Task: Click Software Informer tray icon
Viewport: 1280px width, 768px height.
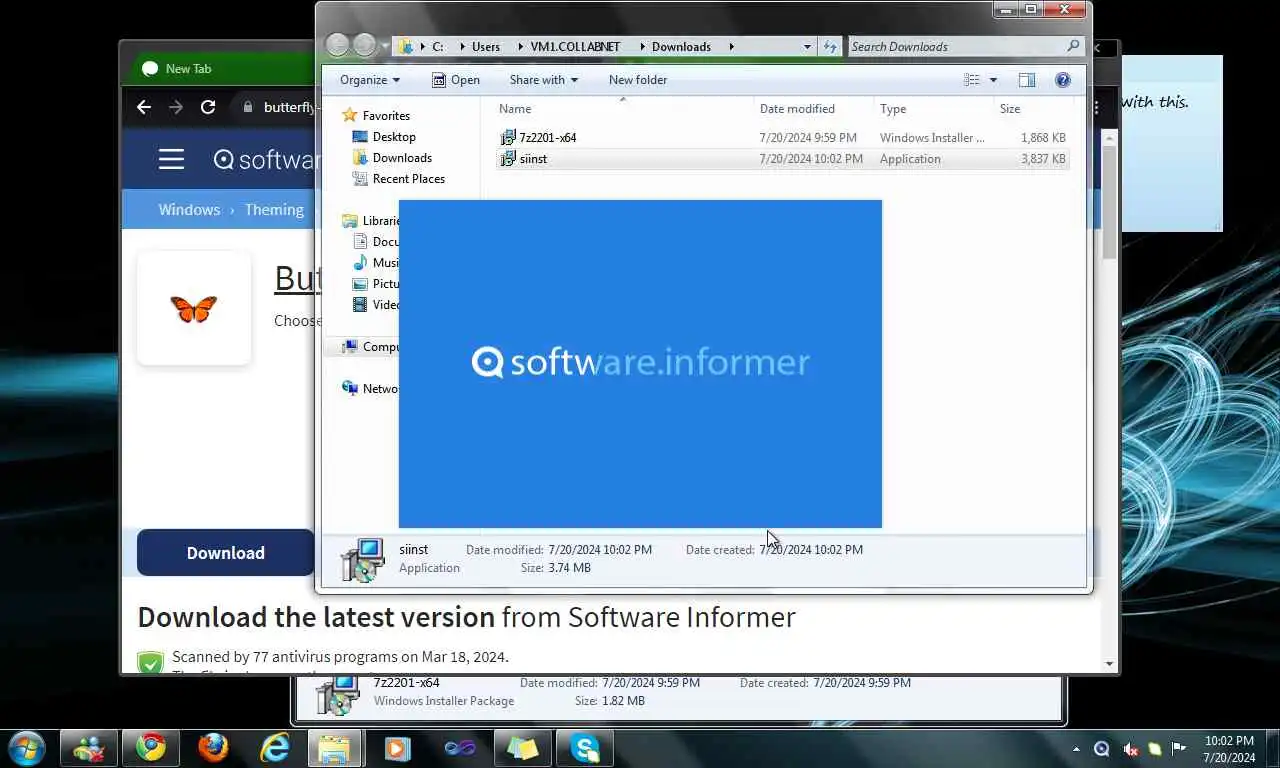Action: 1102,749
